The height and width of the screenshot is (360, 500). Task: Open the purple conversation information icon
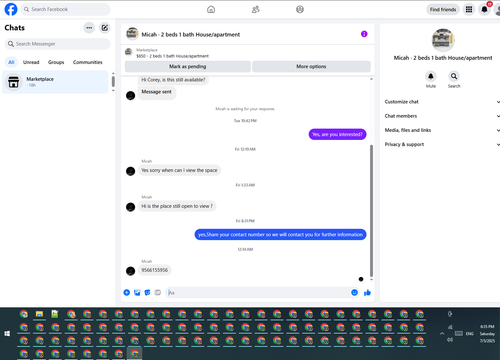click(364, 34)
